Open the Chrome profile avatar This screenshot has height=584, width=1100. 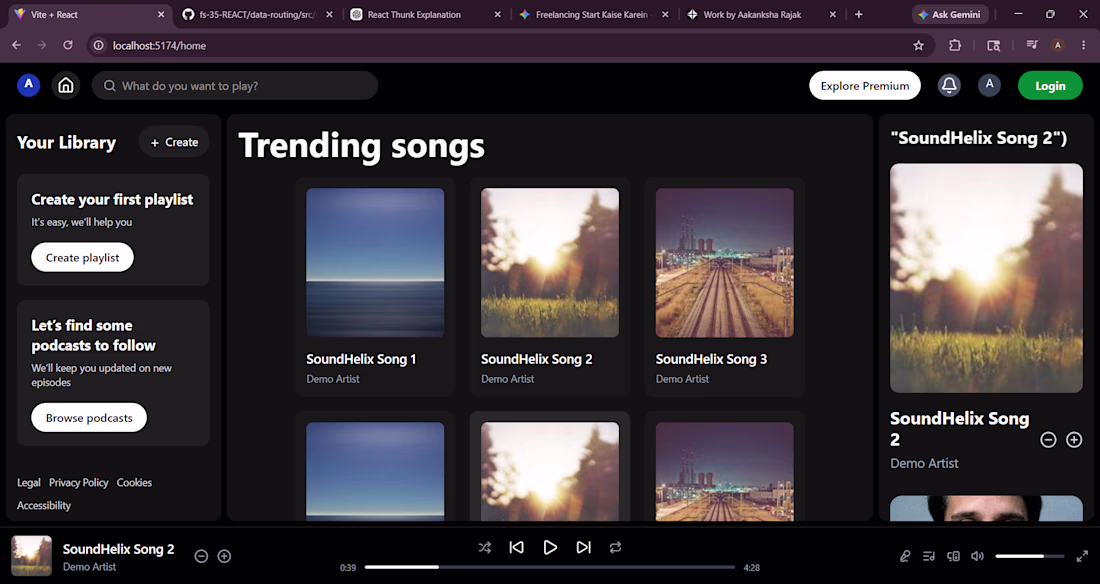pos(1058,45)
